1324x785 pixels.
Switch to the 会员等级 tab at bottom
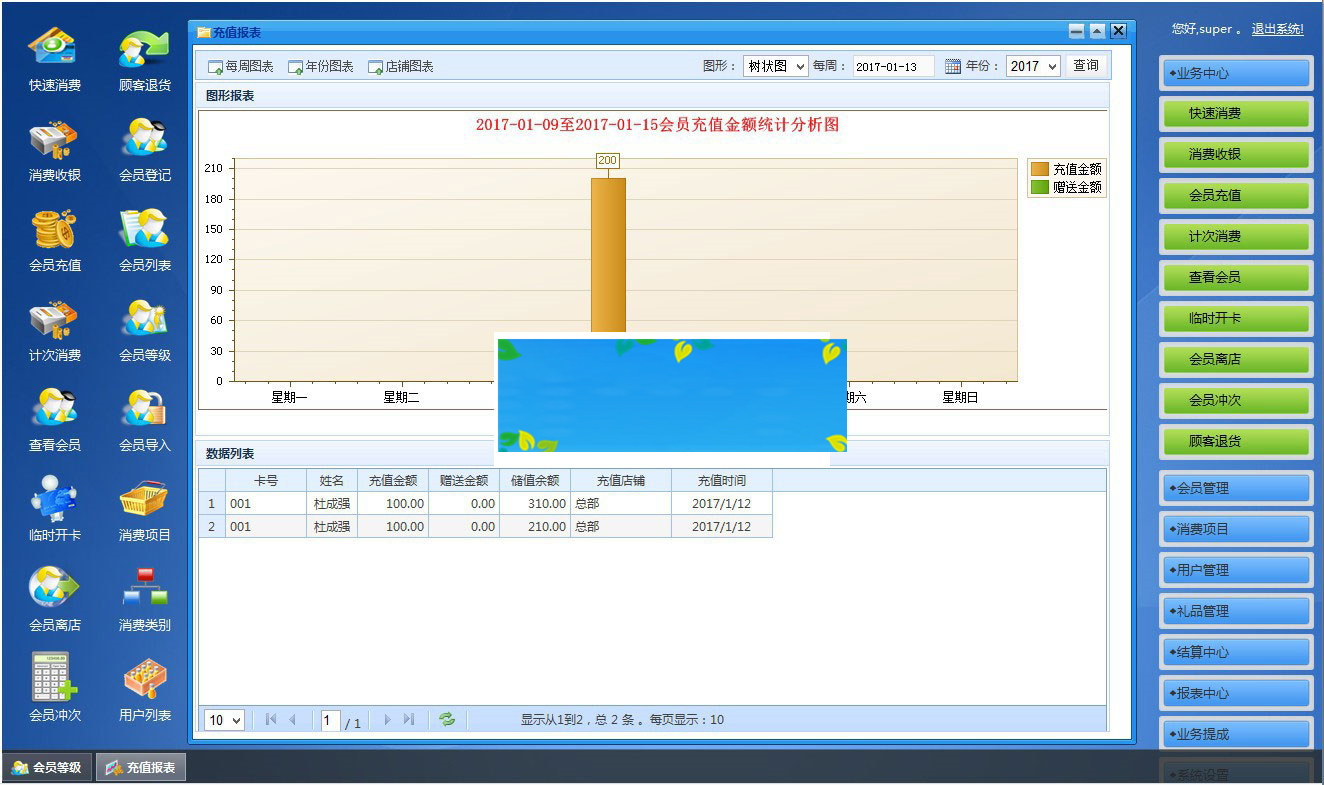pos(45,766)
